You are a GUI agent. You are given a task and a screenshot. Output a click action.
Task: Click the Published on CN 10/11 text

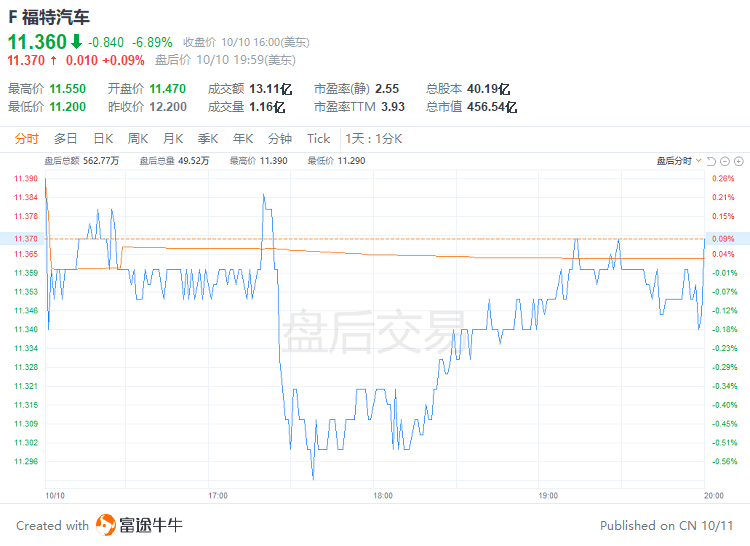pos(666,525)
